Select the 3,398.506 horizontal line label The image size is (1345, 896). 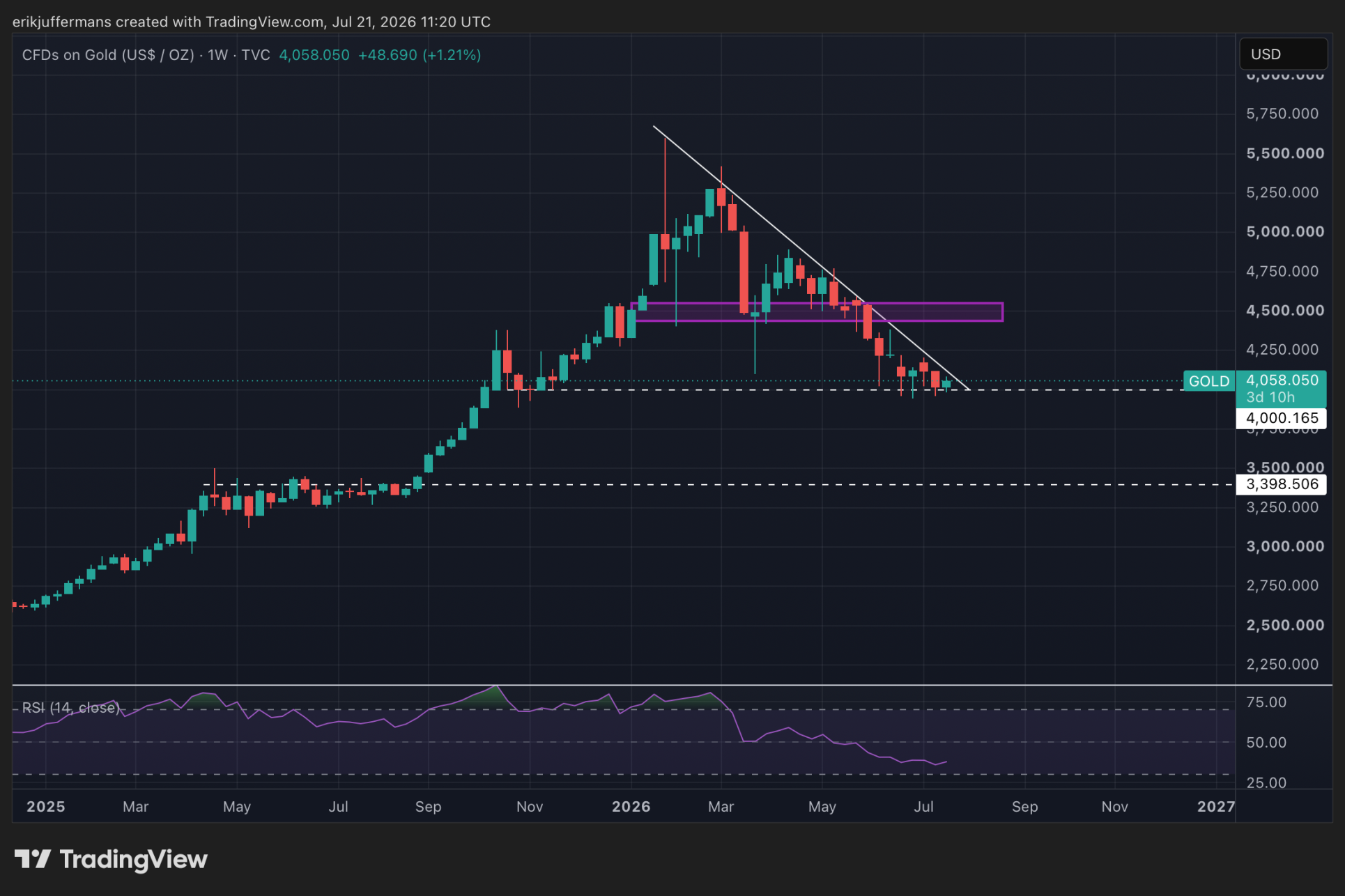point(1282,484)
